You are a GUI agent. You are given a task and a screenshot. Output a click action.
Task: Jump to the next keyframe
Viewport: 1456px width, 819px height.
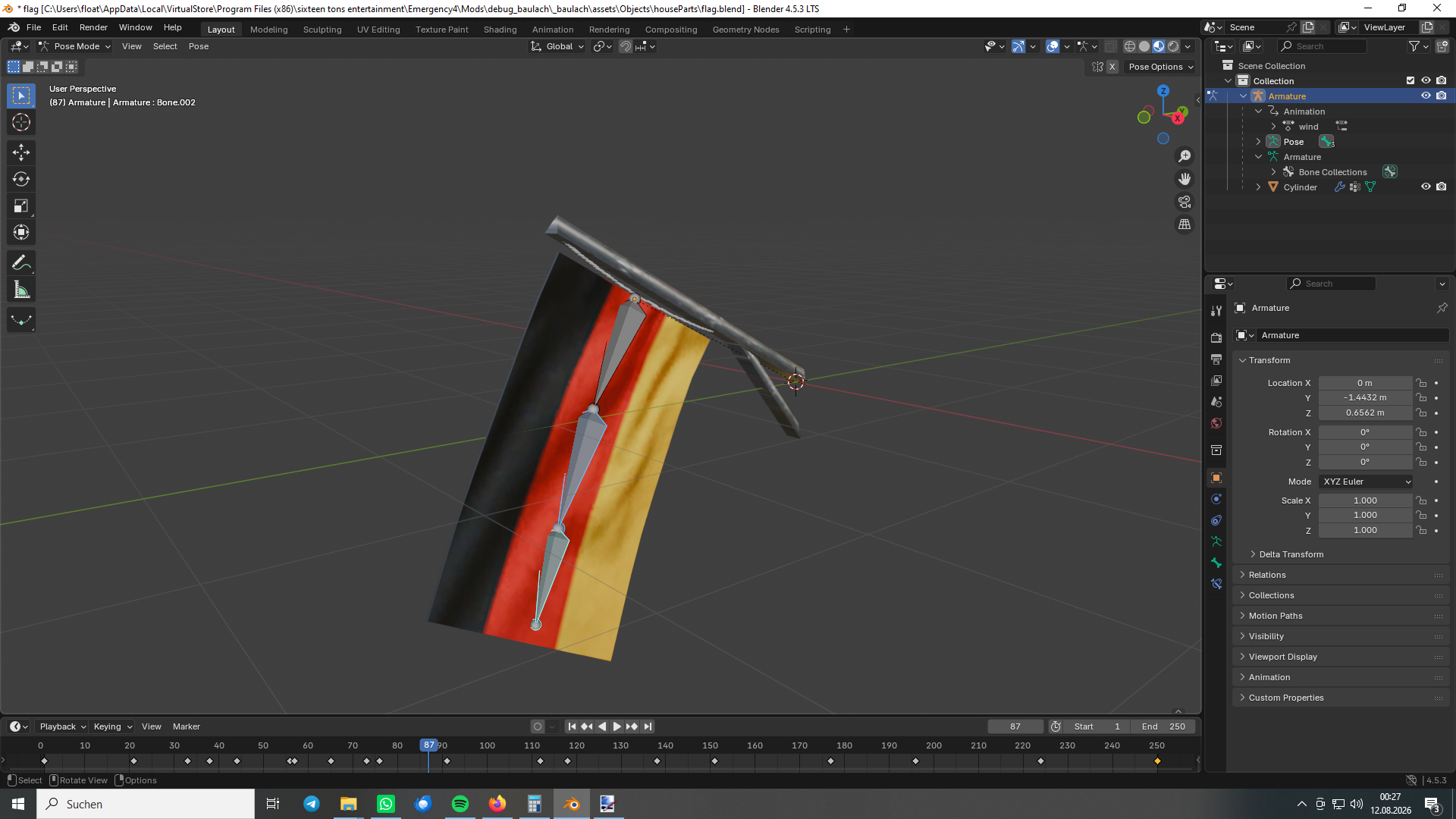(632, 726)
